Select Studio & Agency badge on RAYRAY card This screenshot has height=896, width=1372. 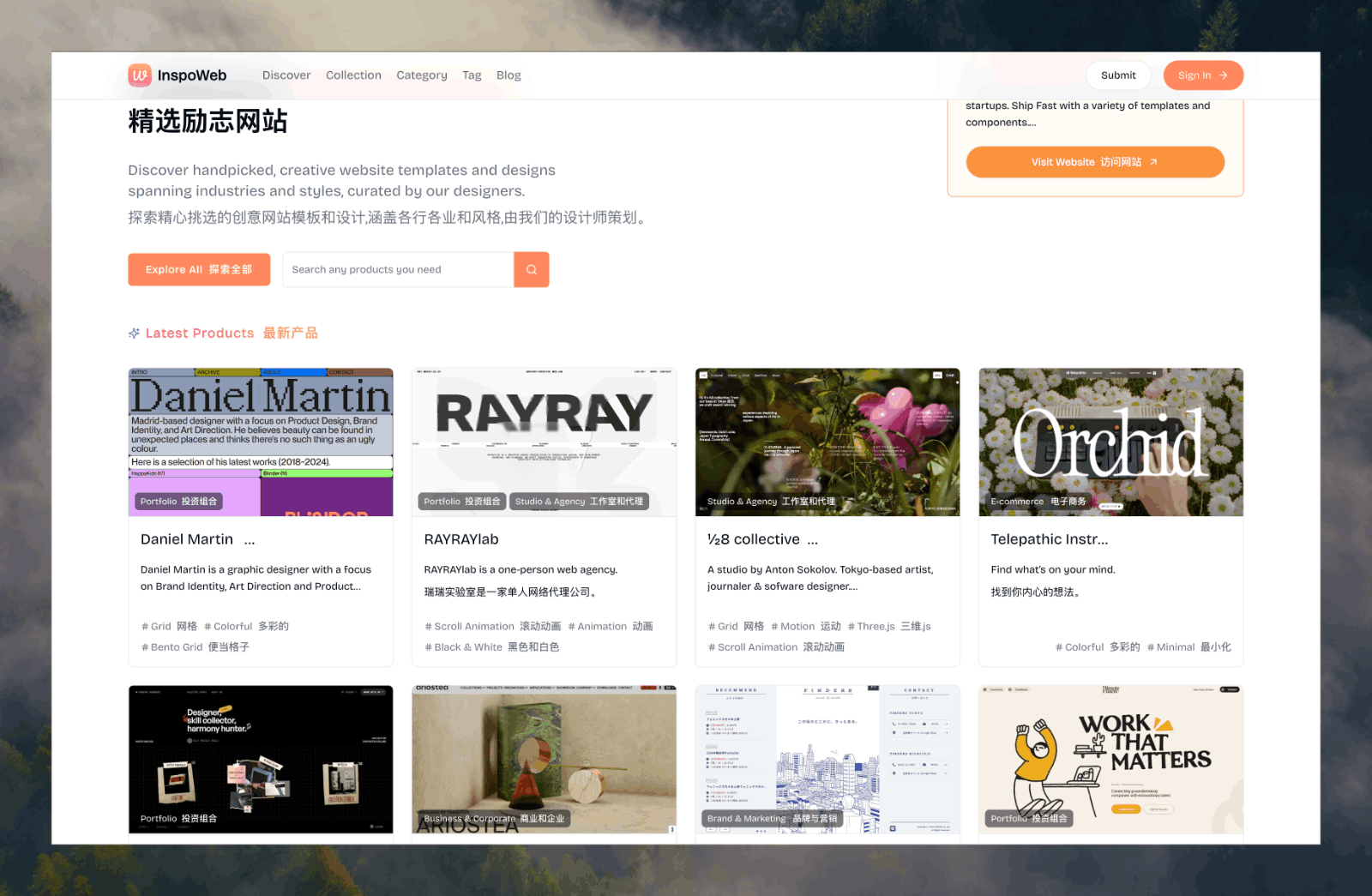coord(579,502)
